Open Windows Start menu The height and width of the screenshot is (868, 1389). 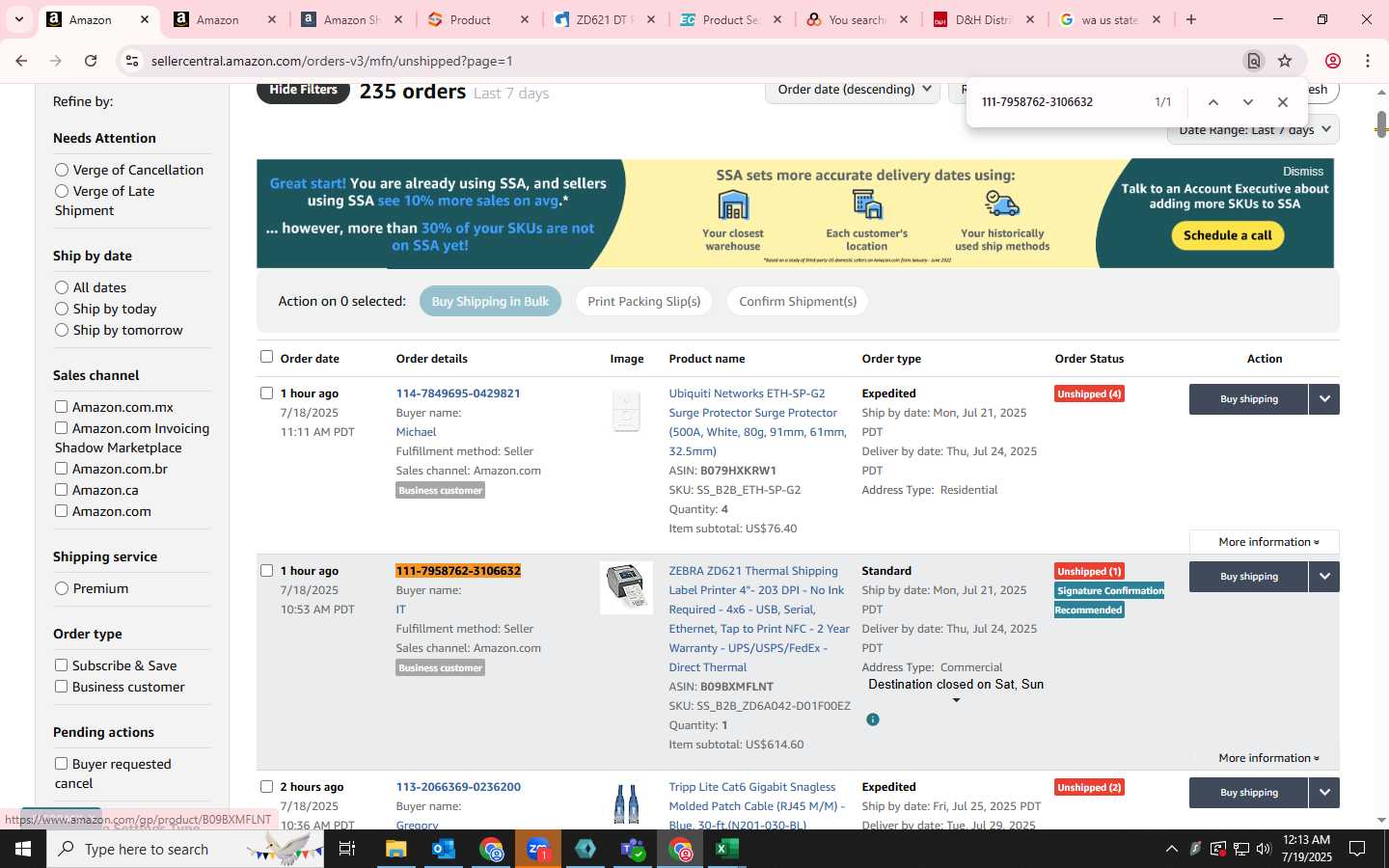22,849
